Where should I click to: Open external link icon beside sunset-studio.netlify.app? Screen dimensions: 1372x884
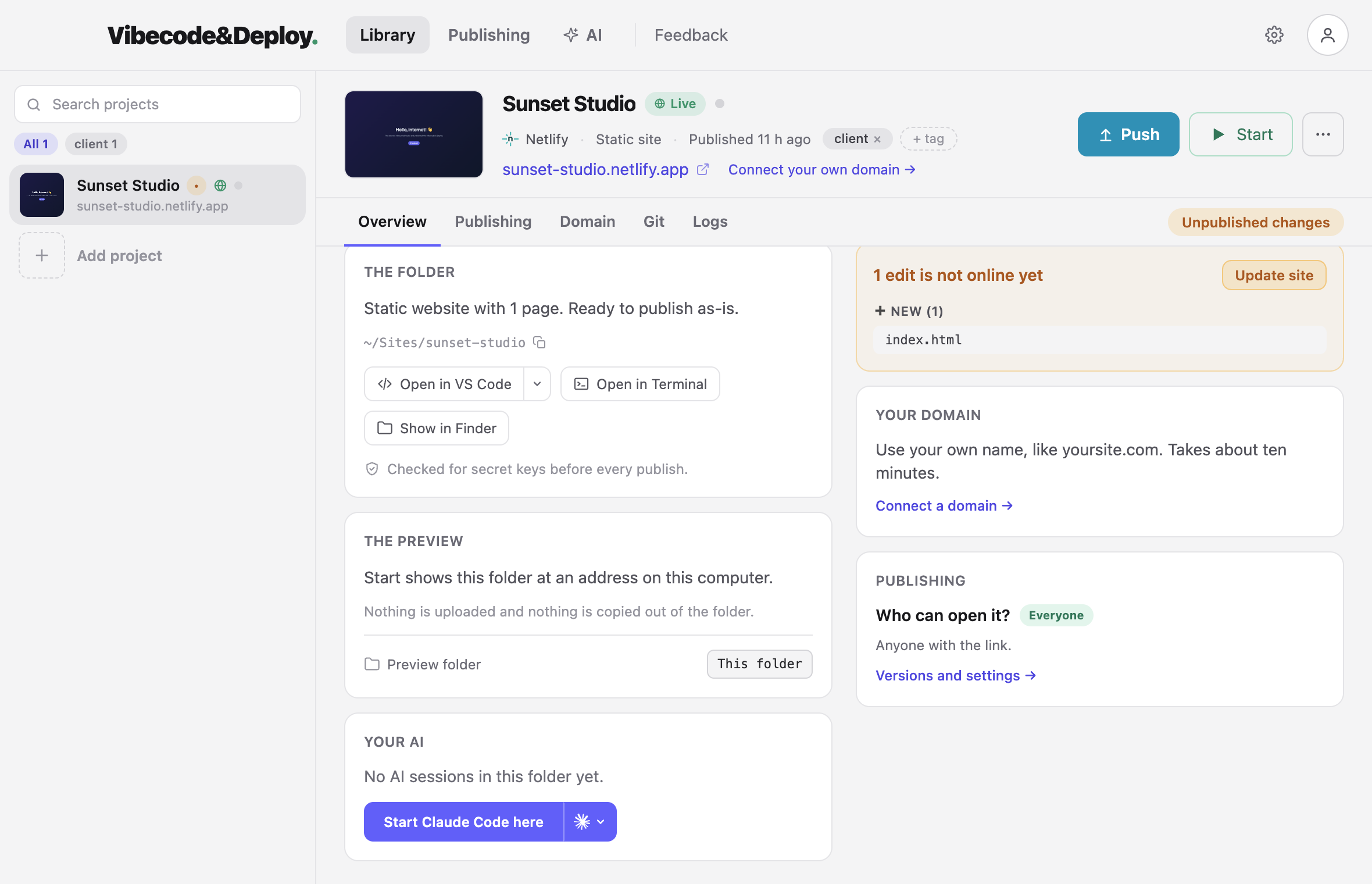pos(703,169)
